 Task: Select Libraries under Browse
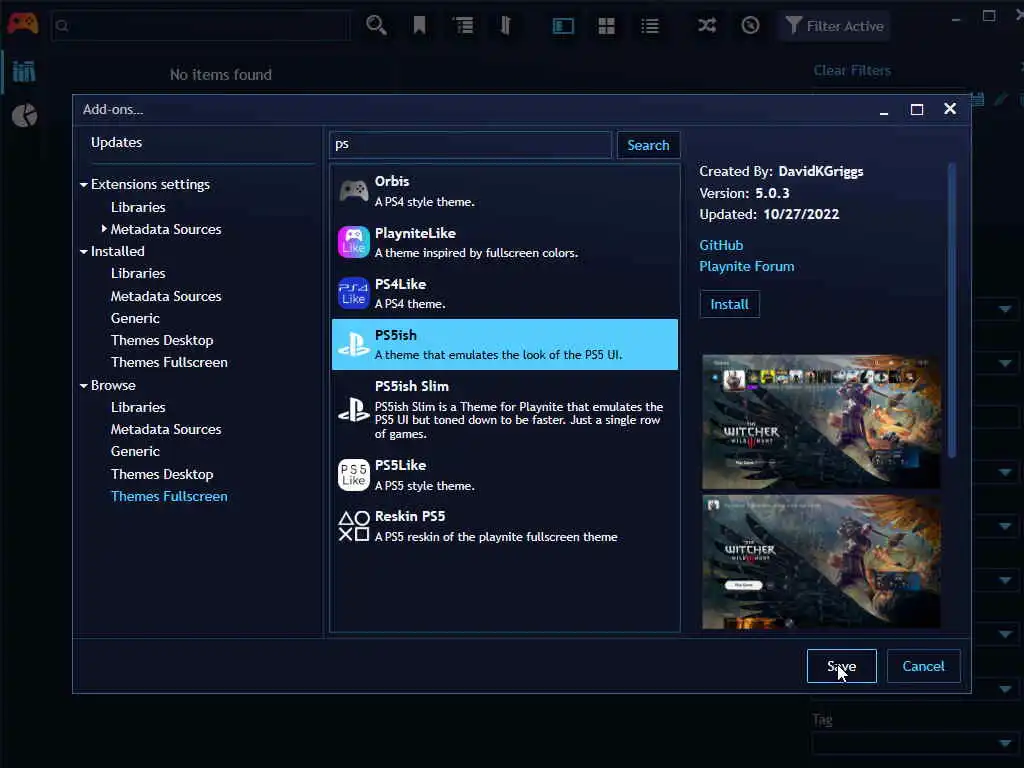(x=138, y=407)
